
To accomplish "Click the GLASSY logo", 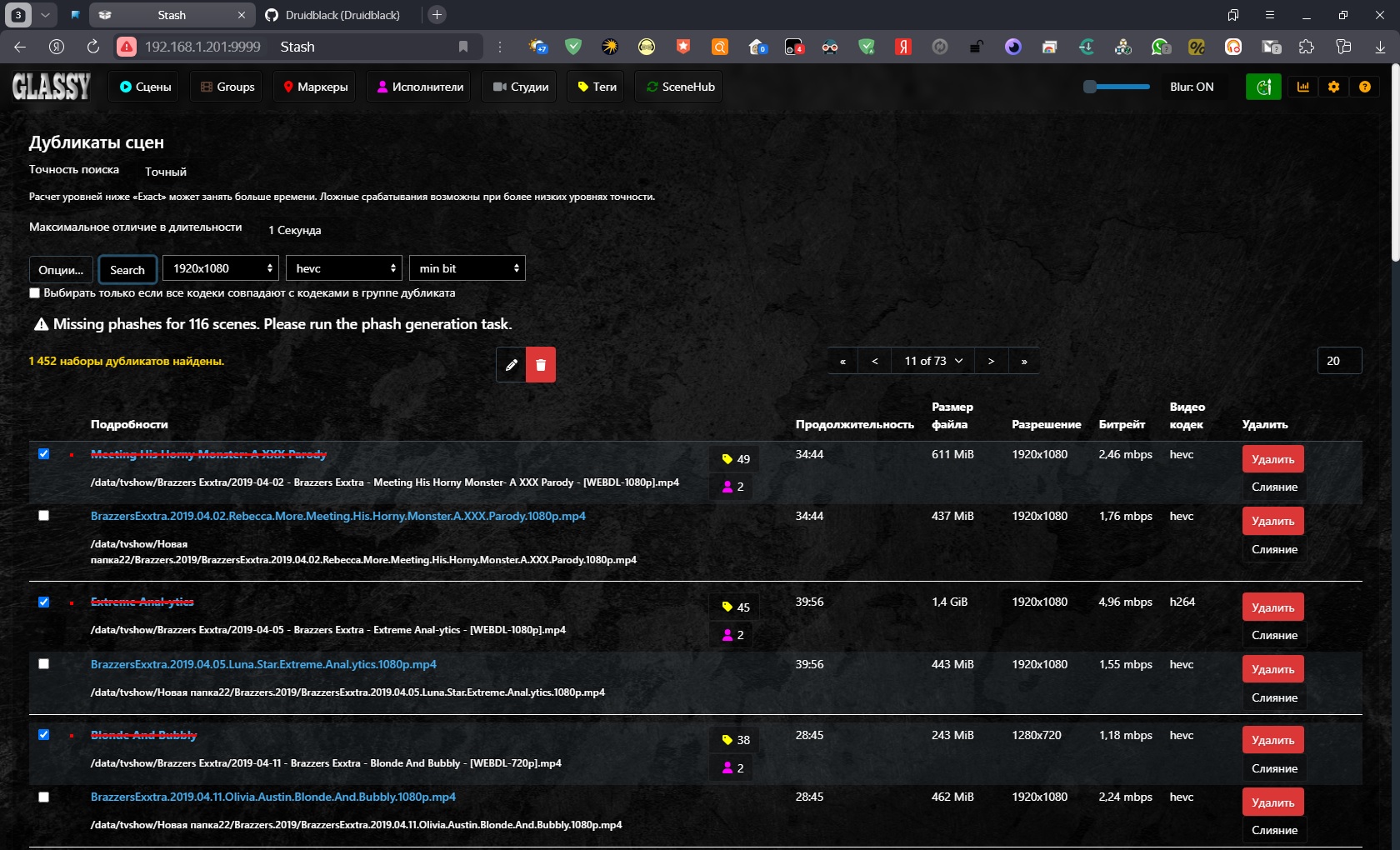I will point(52,87).
